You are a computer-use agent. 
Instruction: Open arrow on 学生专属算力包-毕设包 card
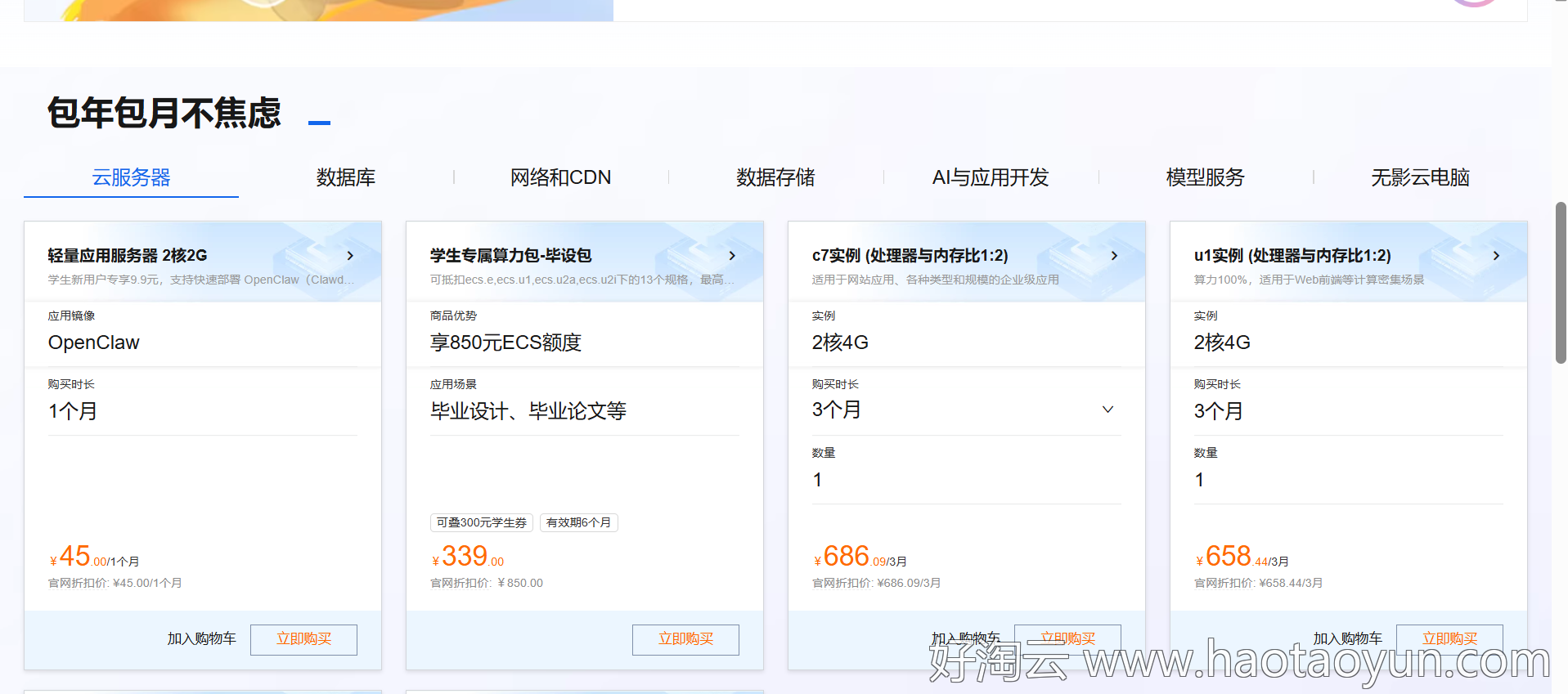pos(732,256)
